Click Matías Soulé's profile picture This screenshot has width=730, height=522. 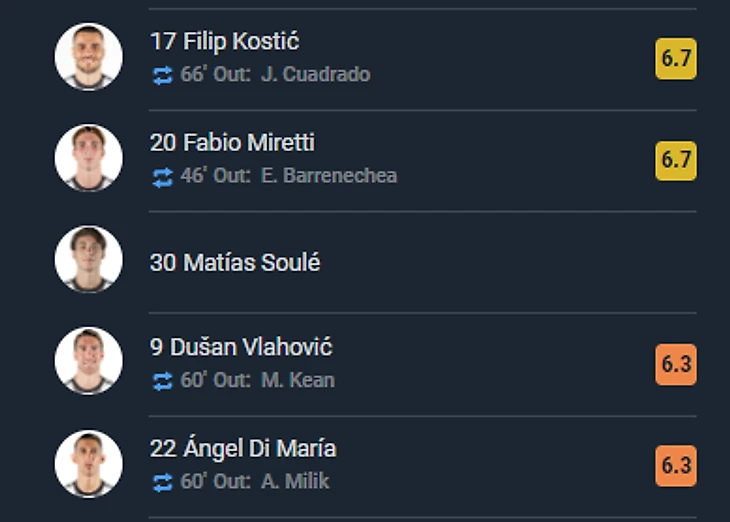(88, 260)
